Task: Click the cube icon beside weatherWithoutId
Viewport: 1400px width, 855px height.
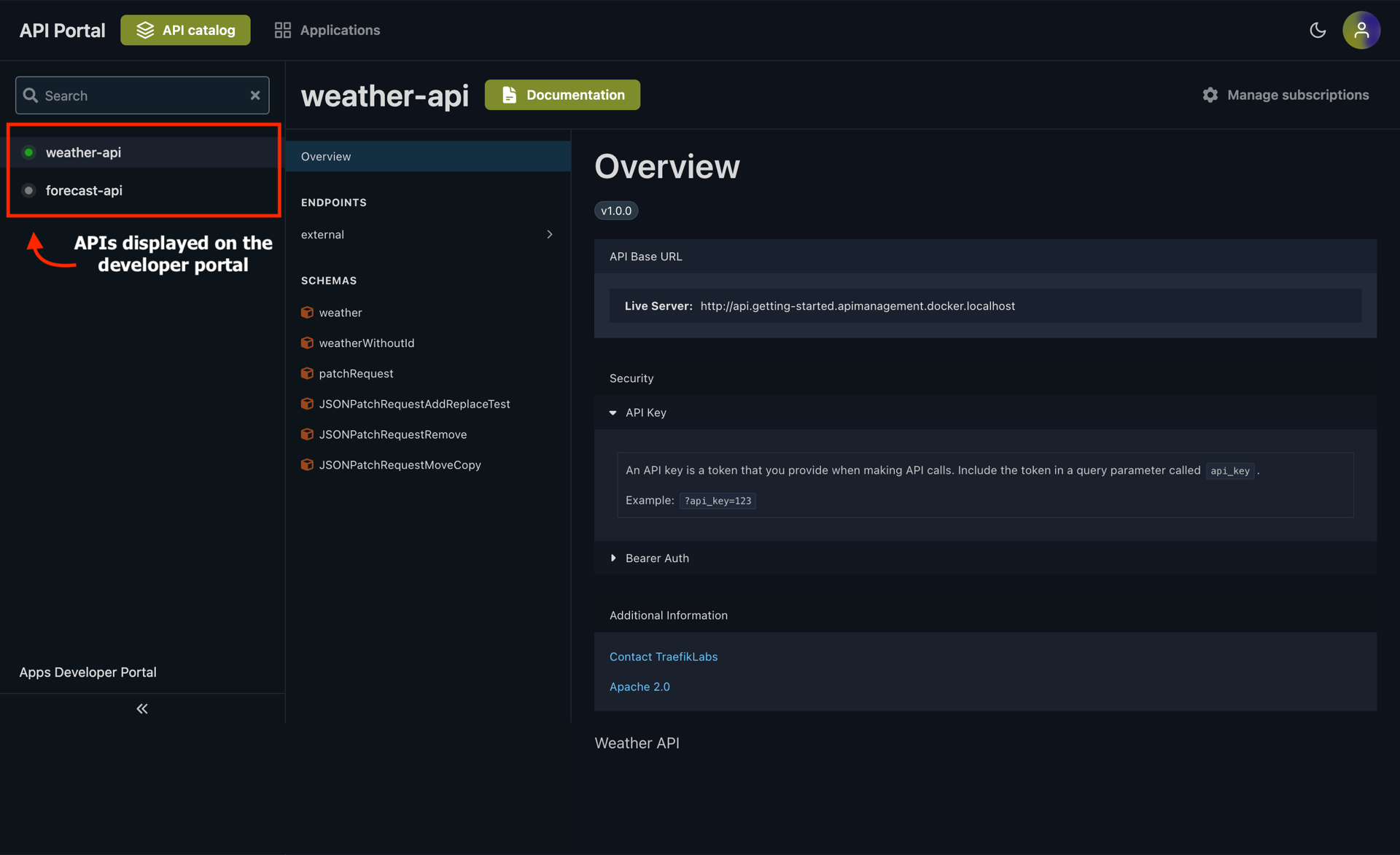Action: click(307, 343)
